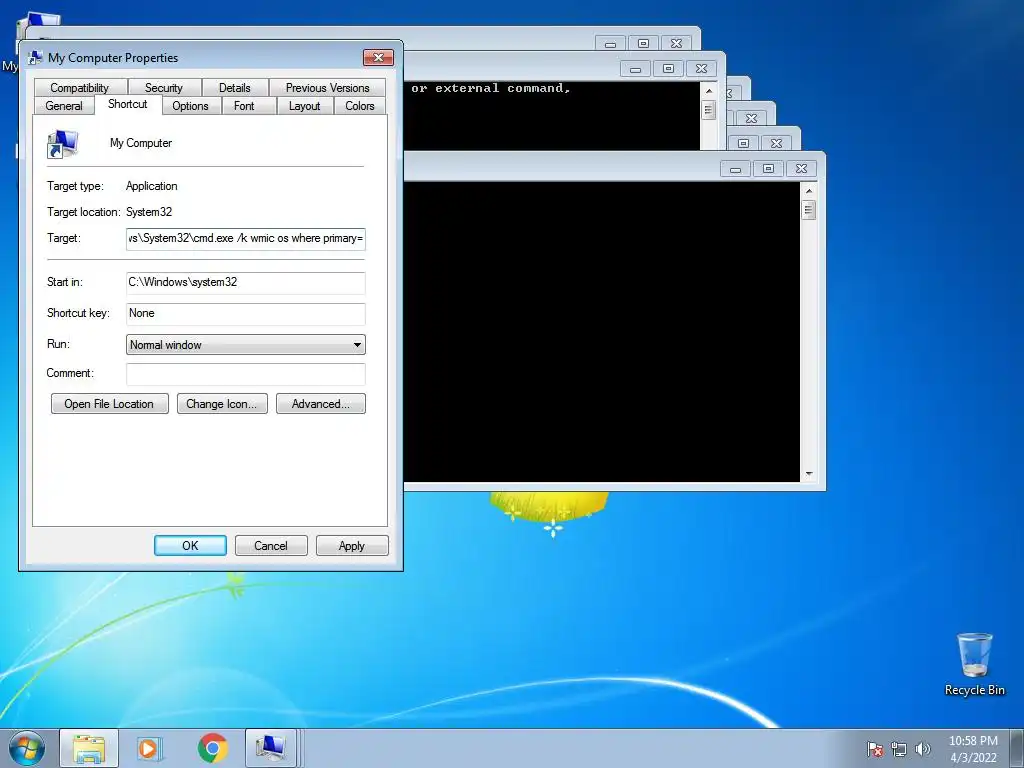The width and height of the screenshot is (1024, 768).
Task: Click the Show desktop strip on taskbar
Action: point(1017,749)
